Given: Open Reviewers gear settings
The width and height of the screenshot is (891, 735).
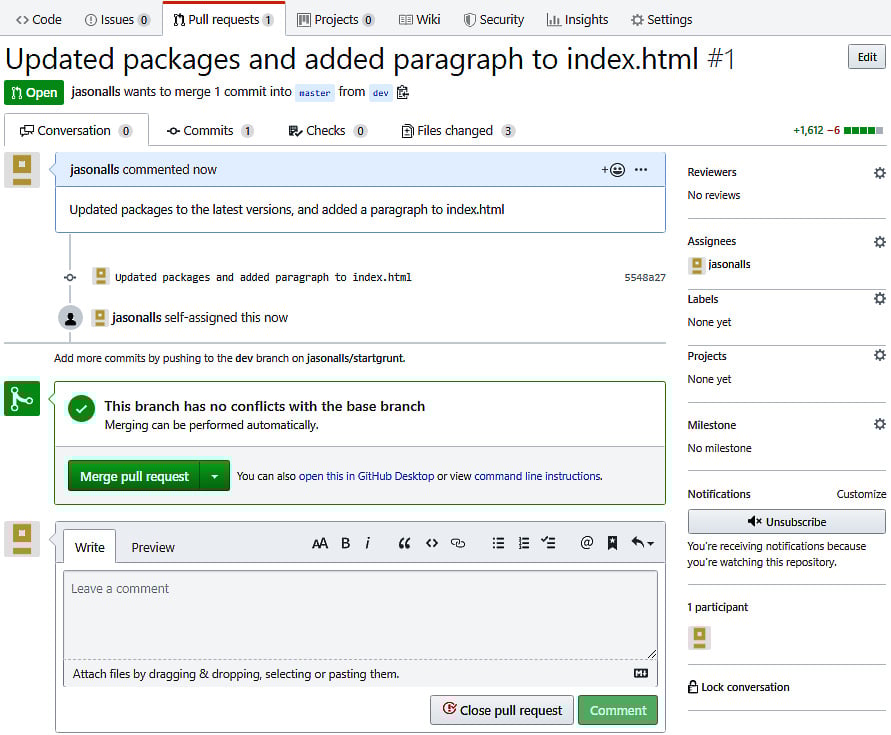Looking at the screenshot, I should click(x=880, y=173).
